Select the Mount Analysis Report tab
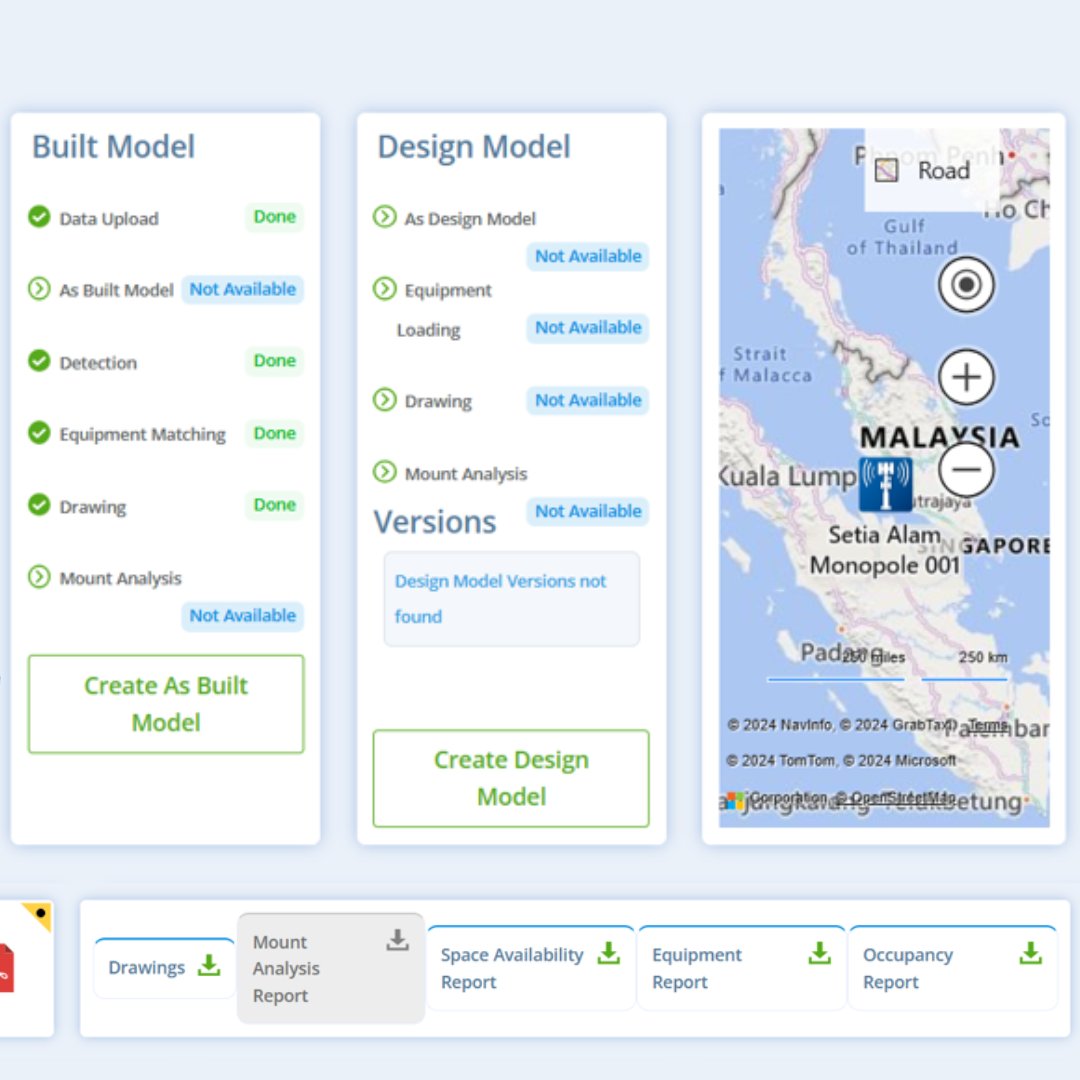Image resolution: width=1080 pixels, height=1080 pixels. click(330, 968)
